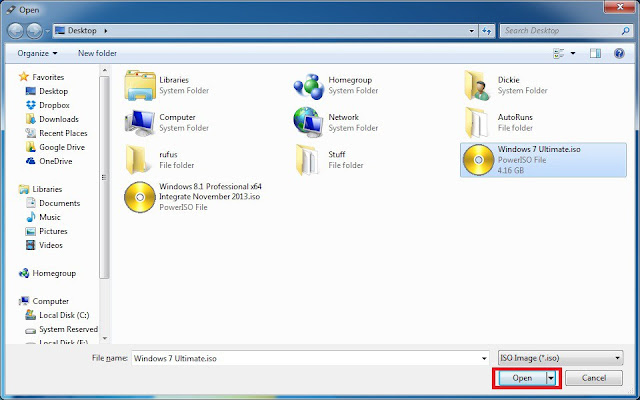This screenshot has height=400, width=640.
Task: Select Local Disk (C:) in sidebar
Action: pyautogui.click(x=57, y=315)
